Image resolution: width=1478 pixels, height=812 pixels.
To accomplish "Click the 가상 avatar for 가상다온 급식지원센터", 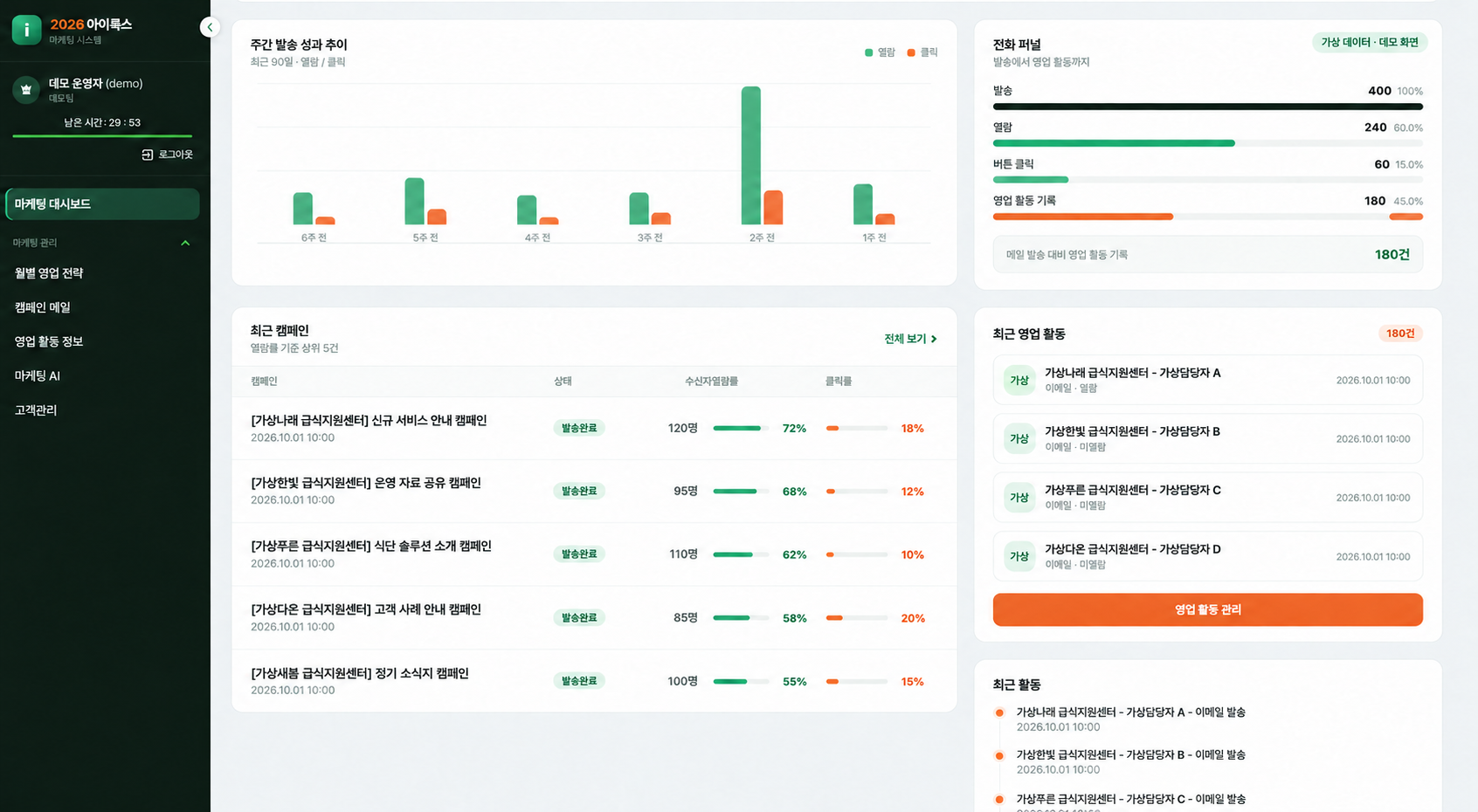I will click(x=1019, y=556).
